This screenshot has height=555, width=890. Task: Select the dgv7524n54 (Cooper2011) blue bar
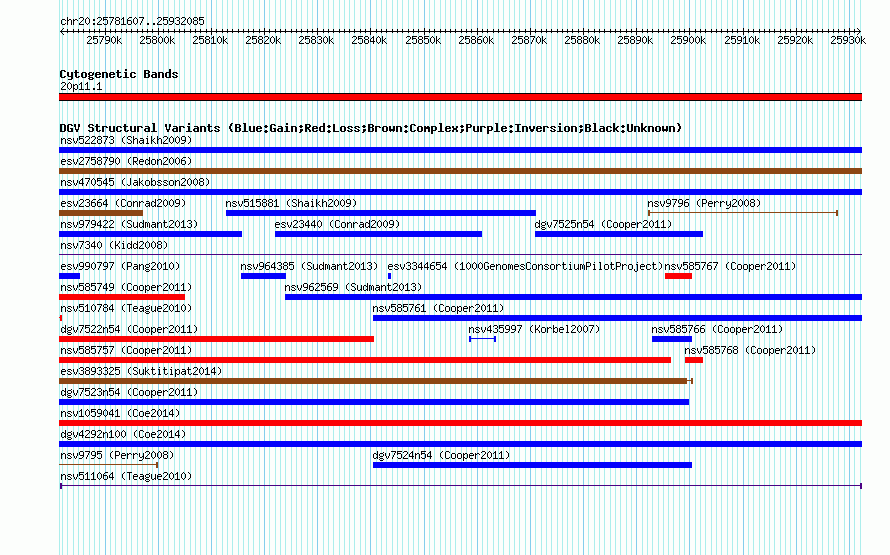tap(532, 465)
